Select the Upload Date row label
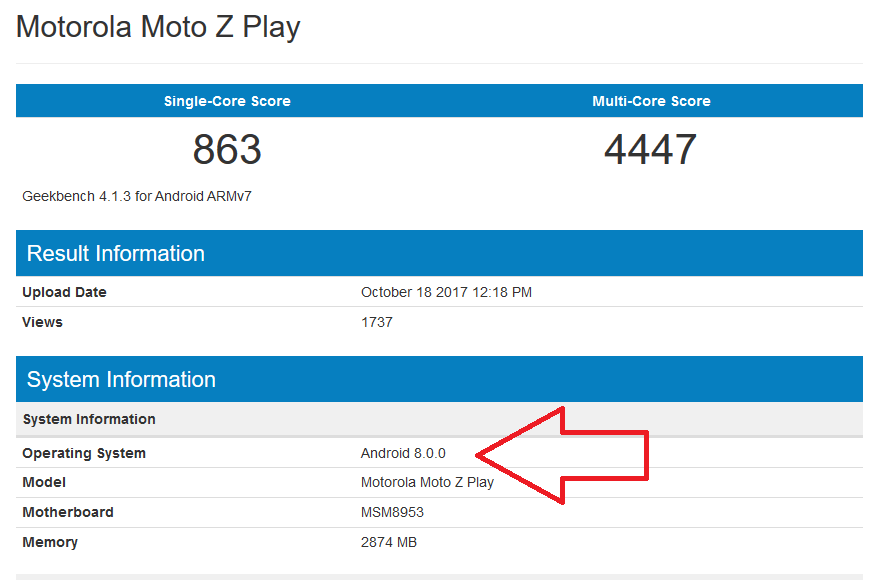The width and height of the screenshot is (879, 580). coord(64,292)
